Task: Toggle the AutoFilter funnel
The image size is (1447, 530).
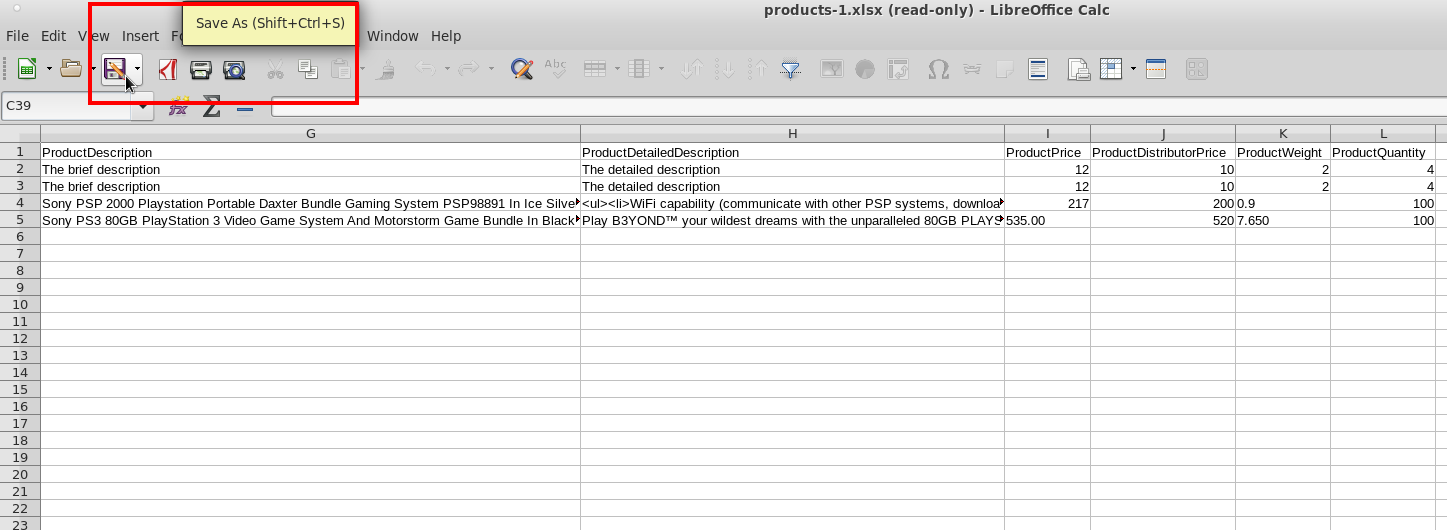Action: [x=791, y=69]
